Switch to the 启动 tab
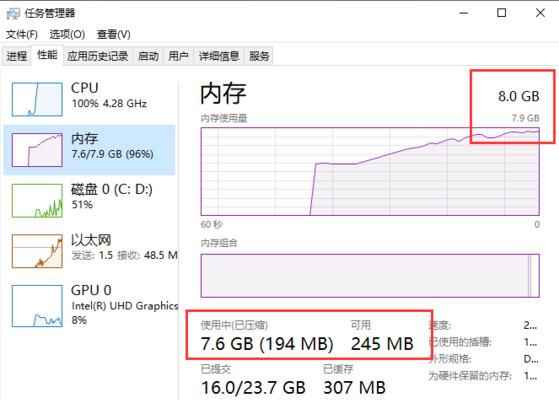This screenshot has width=559, height=400. click(148, 56)
